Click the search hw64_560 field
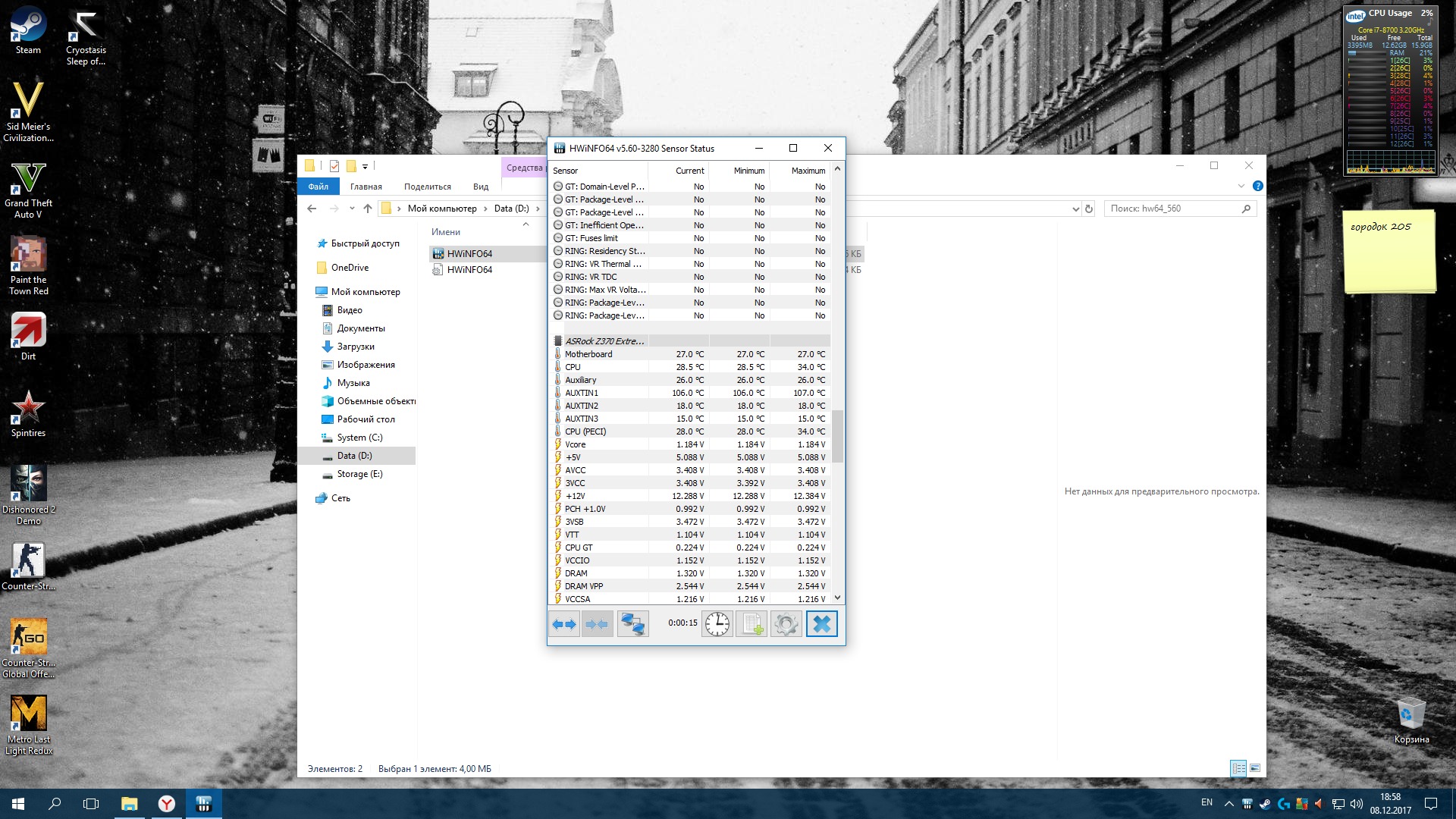Image resolution: width=1456 pixels, height=819 pixels. pos(1172,209)
